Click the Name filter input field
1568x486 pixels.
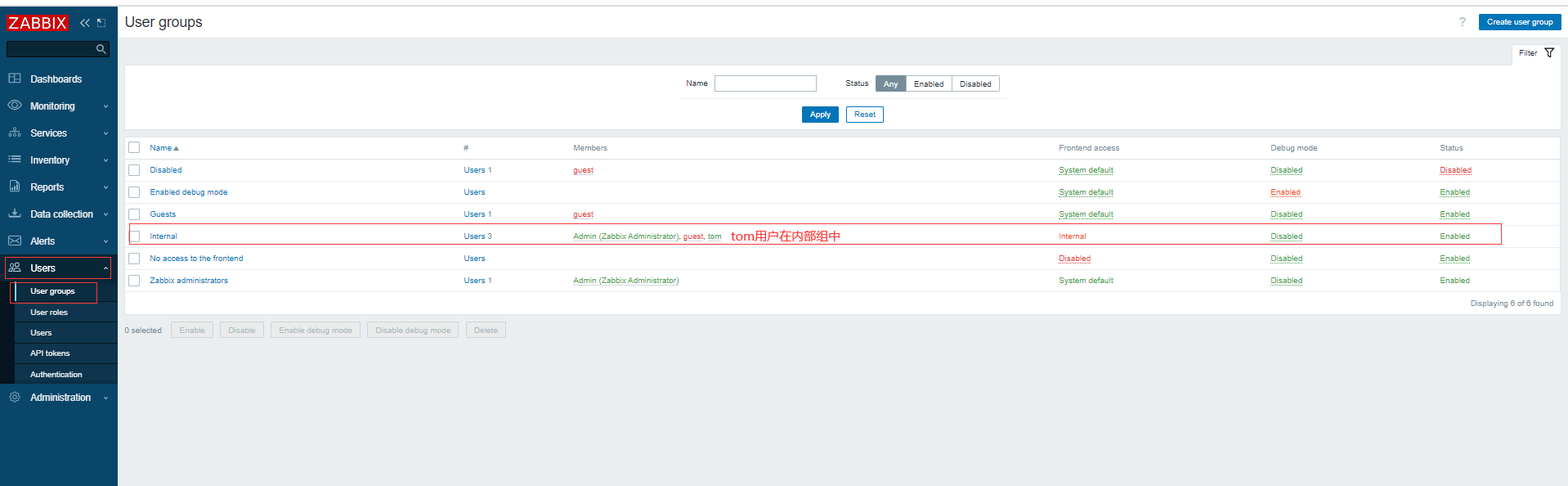tap(765, 83)
